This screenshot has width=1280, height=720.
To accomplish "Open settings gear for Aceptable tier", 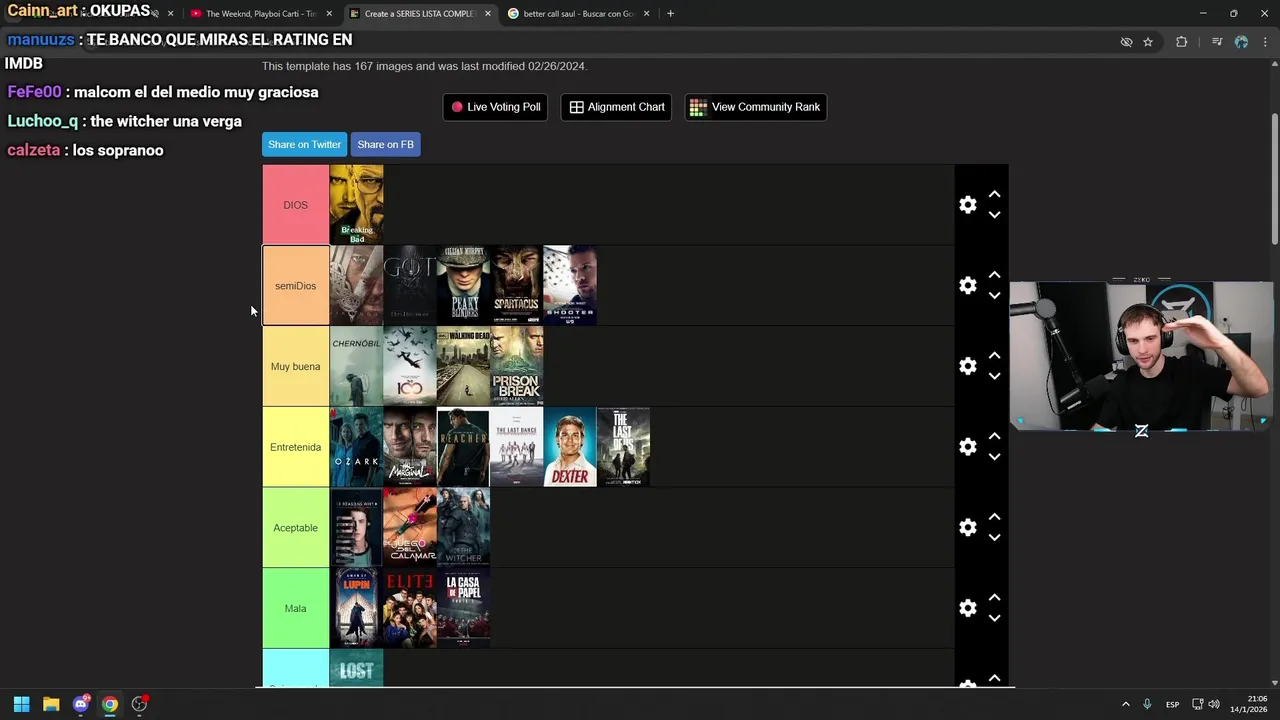I will 967,527.
